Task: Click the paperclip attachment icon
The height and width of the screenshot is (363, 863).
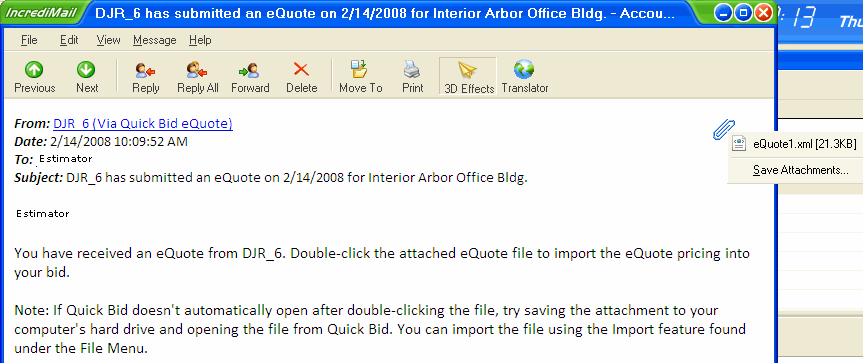Action: point(723,129)
